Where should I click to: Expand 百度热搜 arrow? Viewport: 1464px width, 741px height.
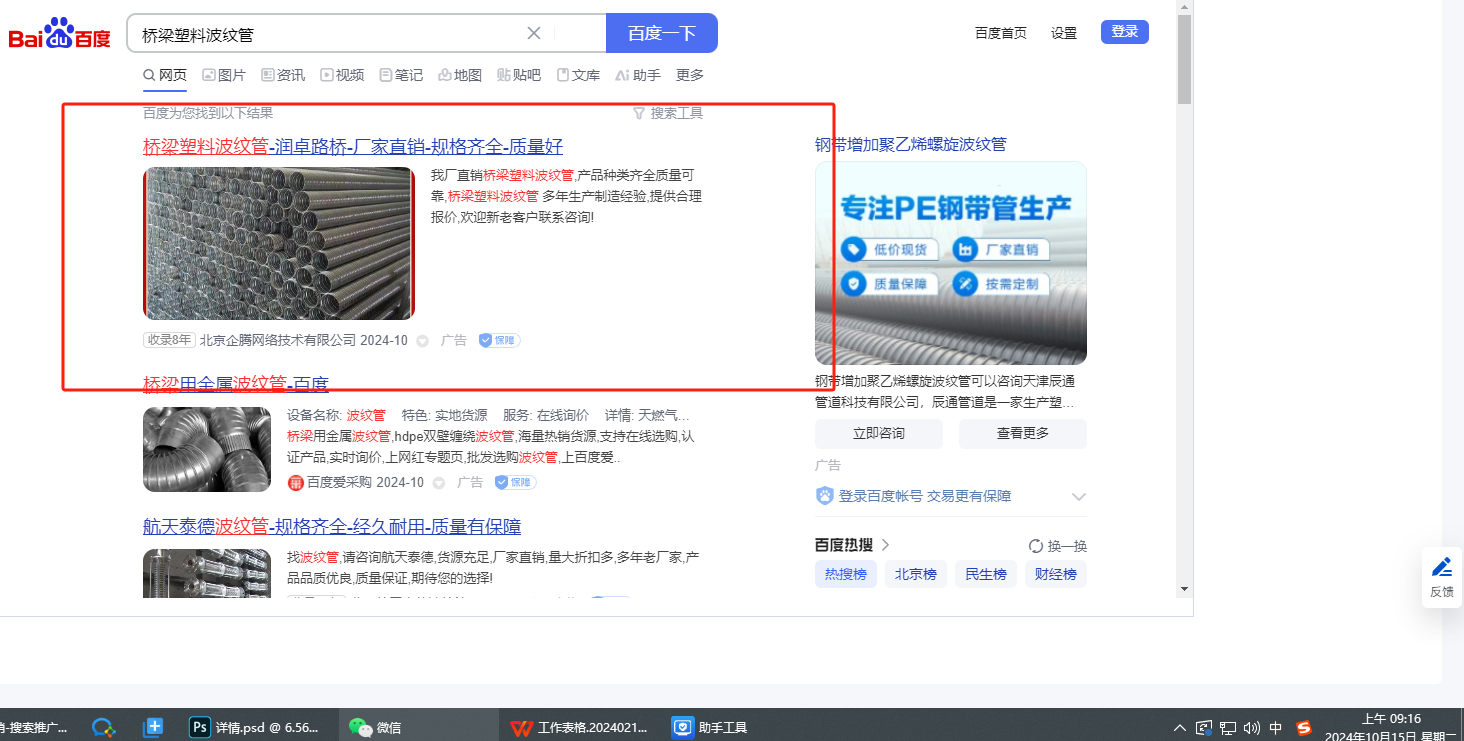pyautogui.click(x=886, y=545)
